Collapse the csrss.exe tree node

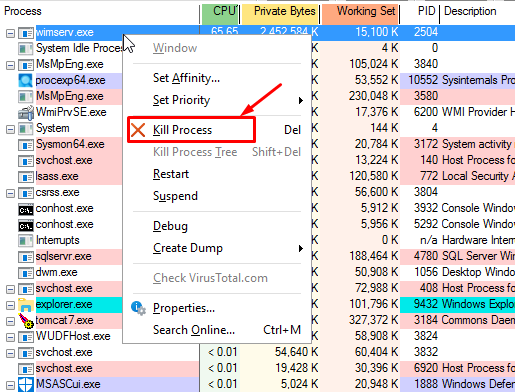click(x=10, y=193)
